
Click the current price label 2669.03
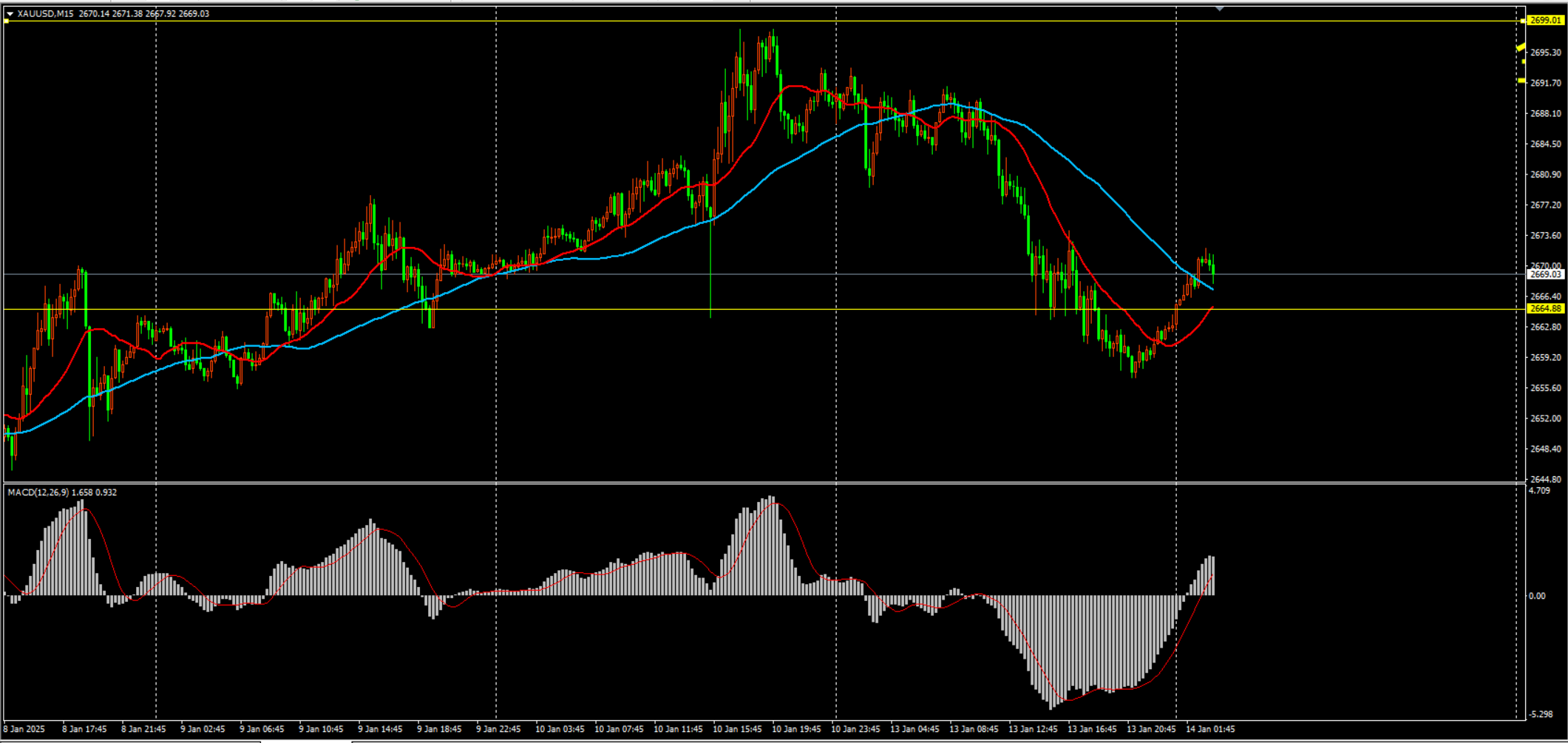[x=1546, y=274]
